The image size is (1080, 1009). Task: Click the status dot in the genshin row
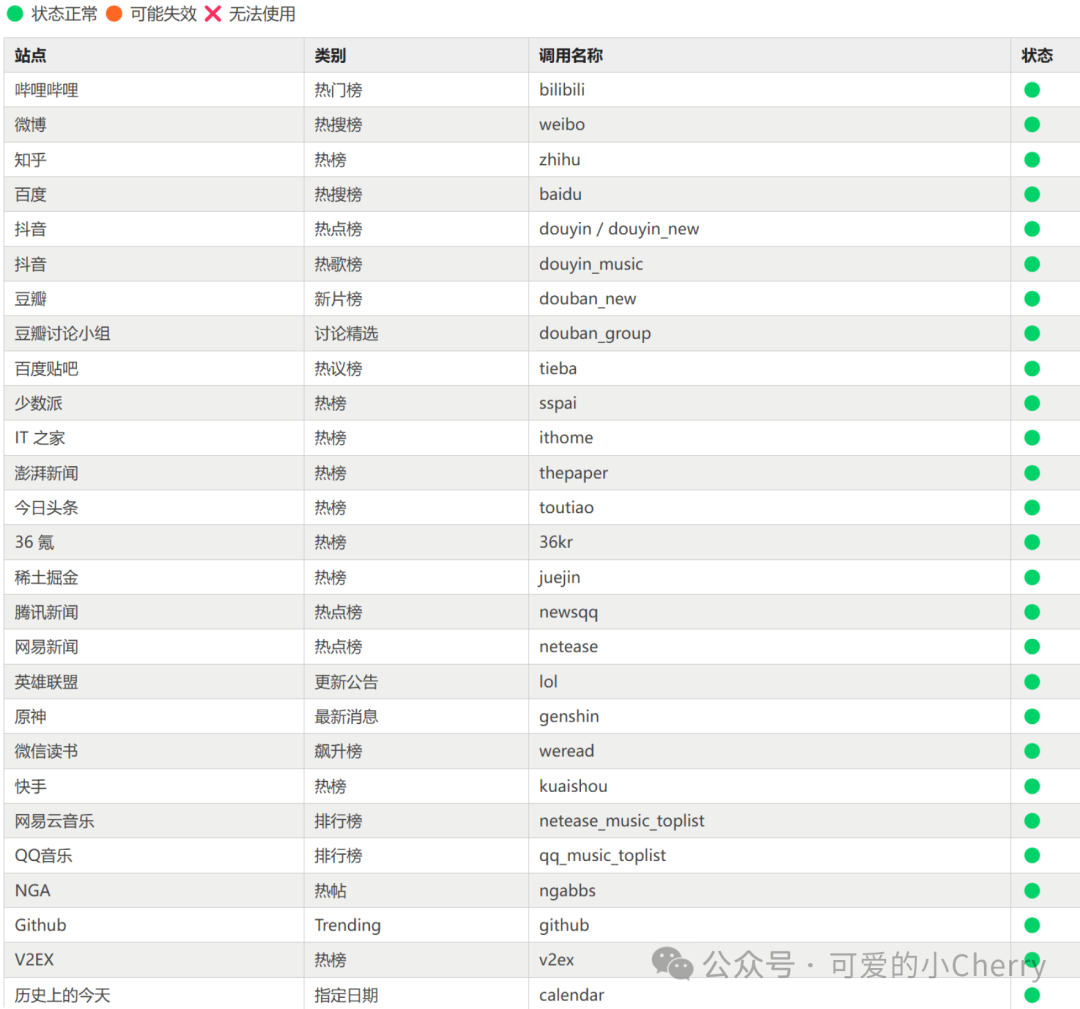(x=1032, y=716)
